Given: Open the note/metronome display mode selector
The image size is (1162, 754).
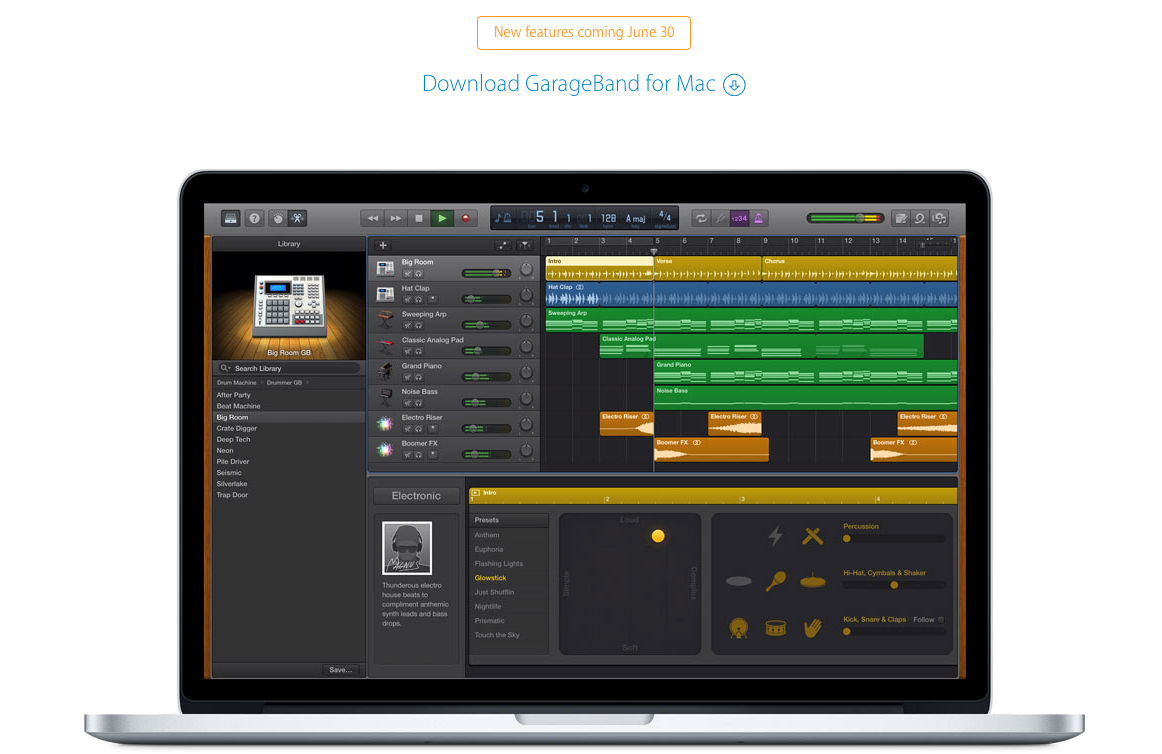Looking at the screenshot, I should tap(503, 218).
